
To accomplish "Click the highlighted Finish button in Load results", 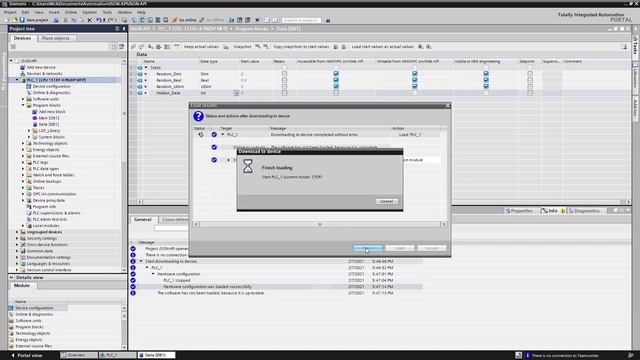I will click(x=368, y=248).
